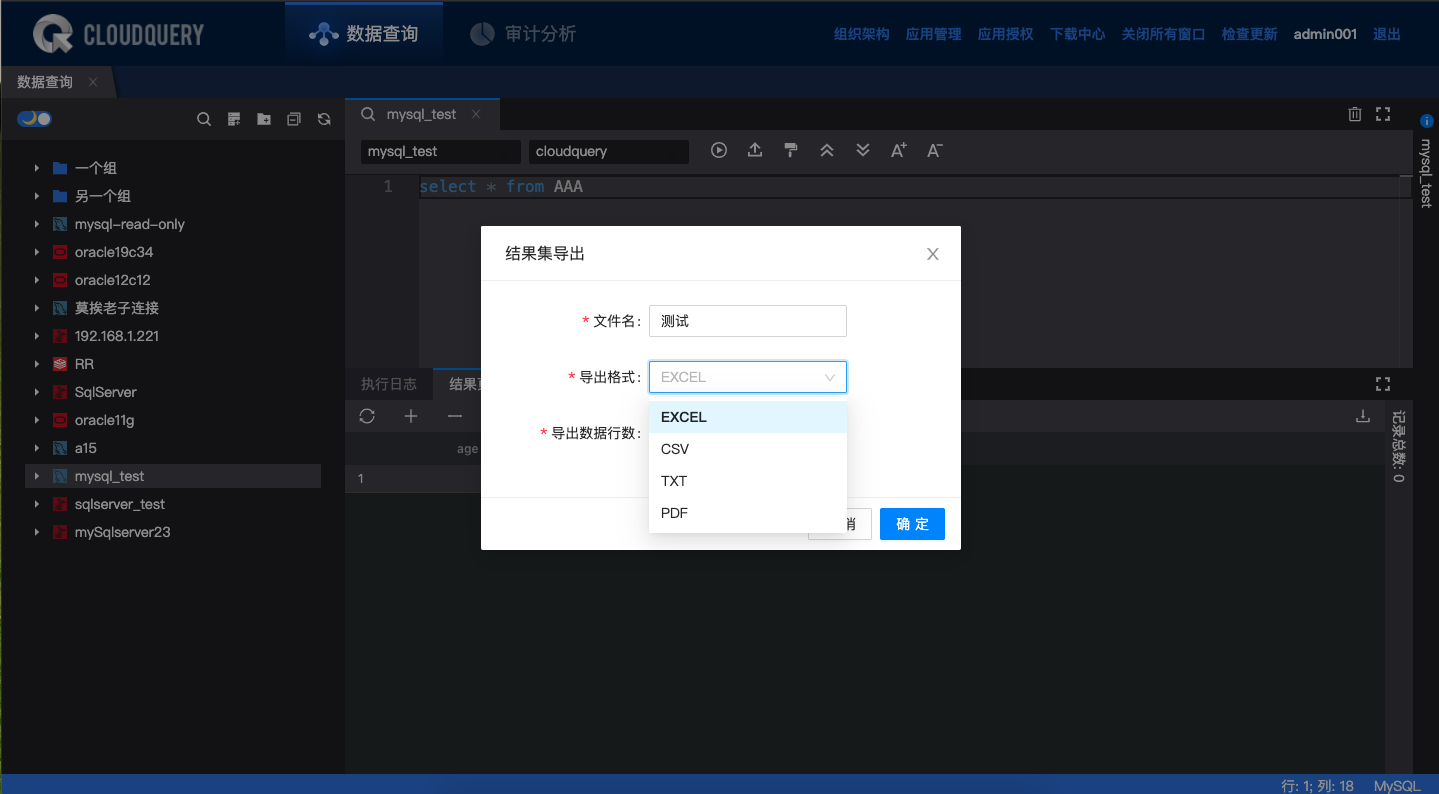Click 确定 to confirm export
Image resolution: width=1439 pixels, height=794 pixels.
(x=912, y=524)
